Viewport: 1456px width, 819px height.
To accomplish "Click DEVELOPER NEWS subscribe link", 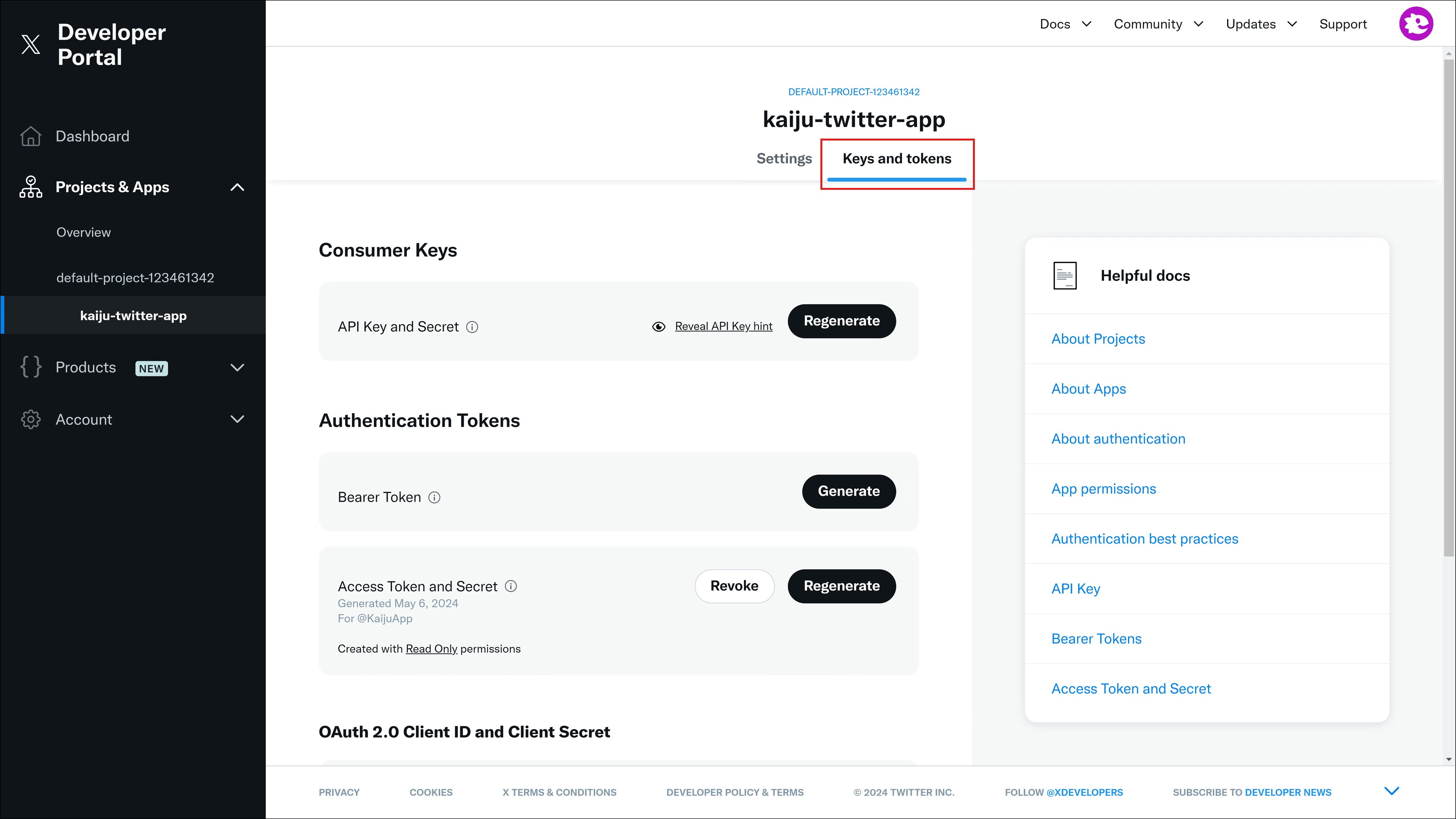I will pyautogui.click(x=1288, y=792).
